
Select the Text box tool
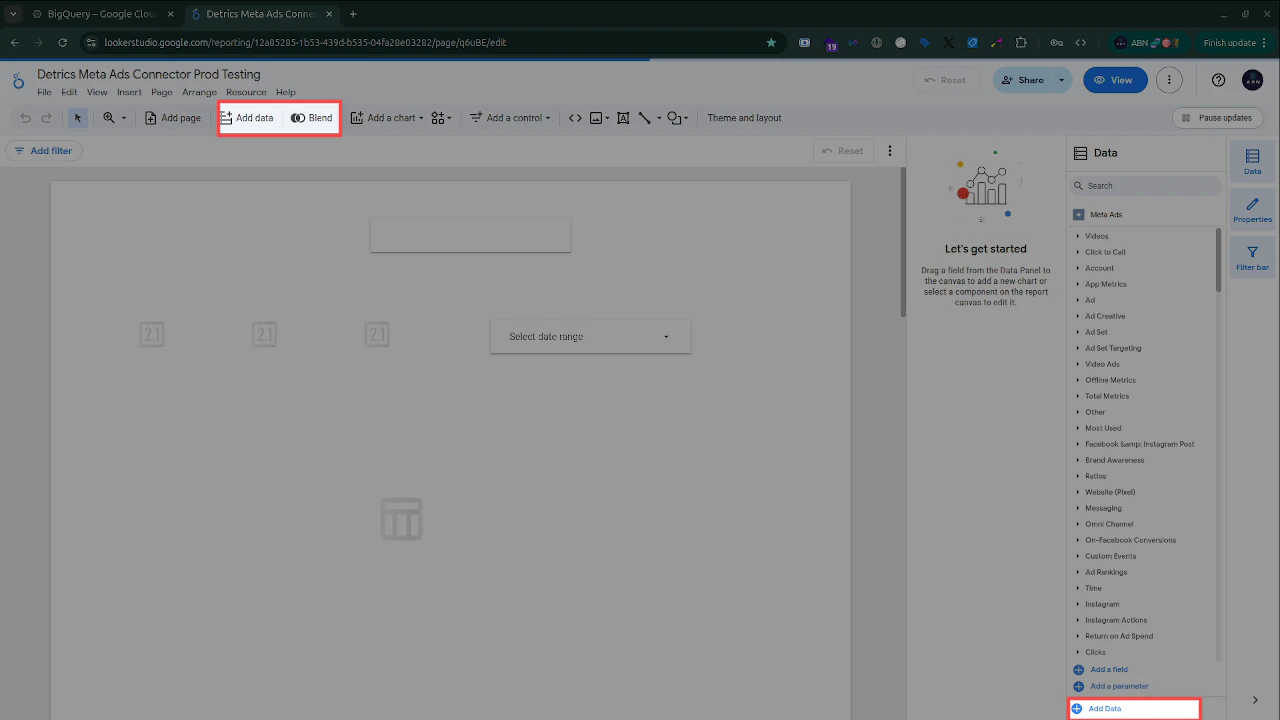[622, 117]
